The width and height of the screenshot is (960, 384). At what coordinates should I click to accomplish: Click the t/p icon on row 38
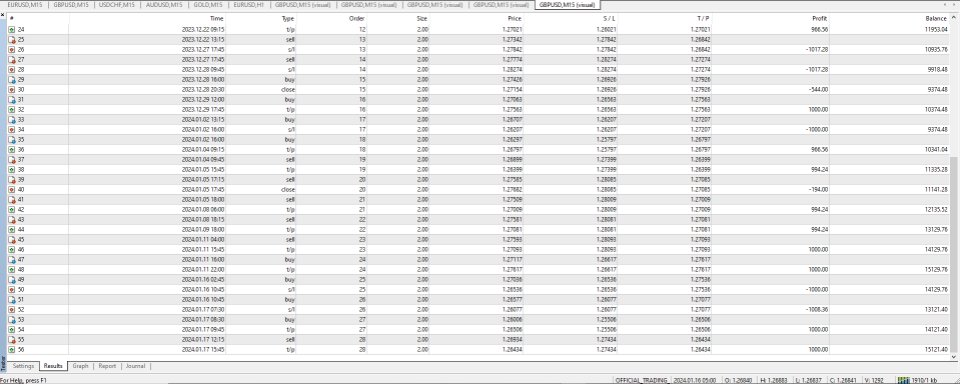tap(12, 170)
